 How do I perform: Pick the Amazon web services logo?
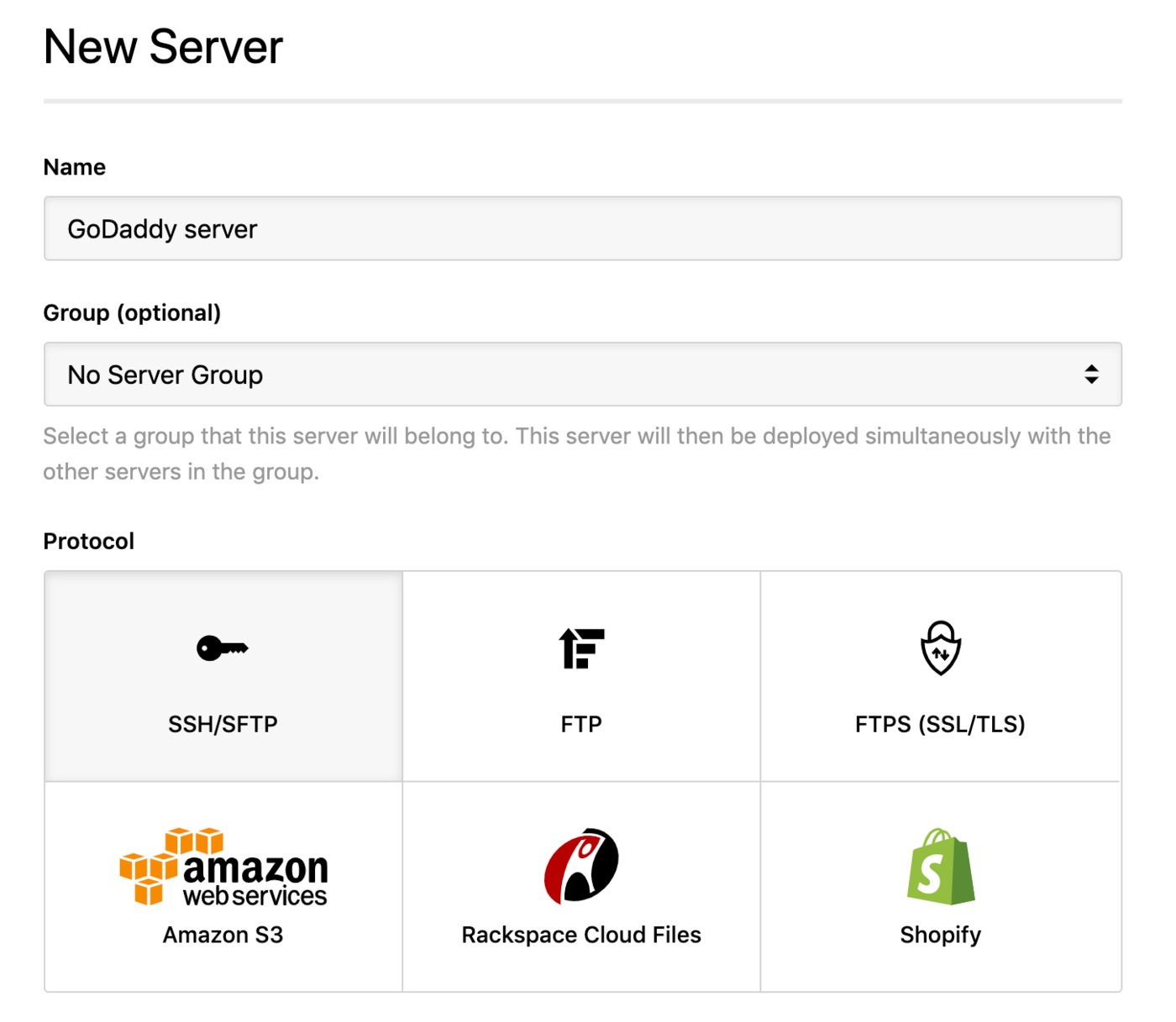tap(223, 867)
